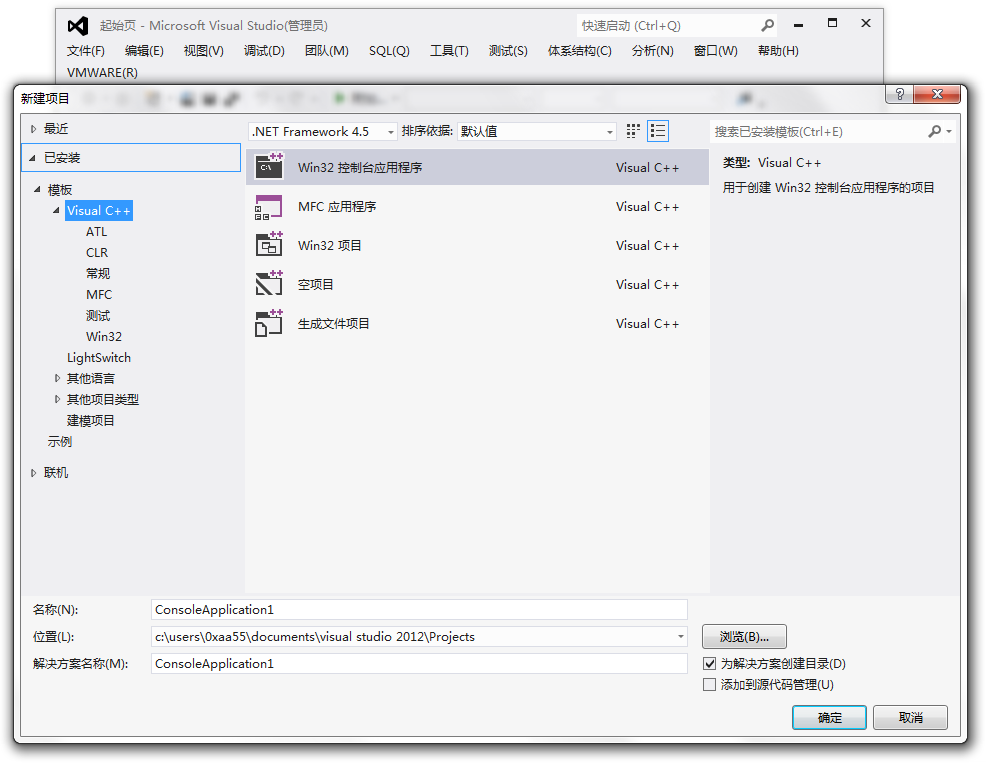Switch to medium icons list view
986x763 pixels.
(658, 131)
